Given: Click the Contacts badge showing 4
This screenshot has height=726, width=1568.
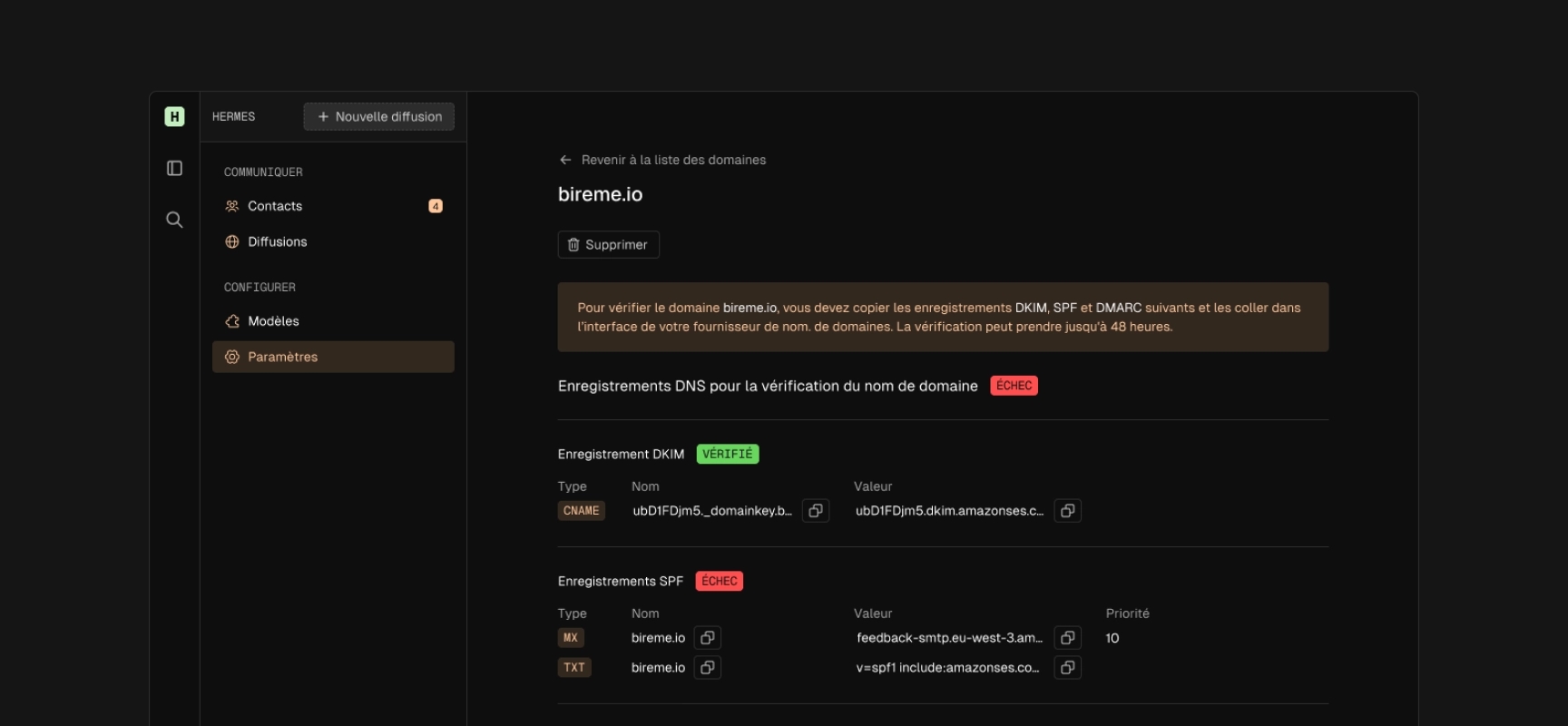Looking at the screenshot, I should pyautogui.click(x=436, y=206).
